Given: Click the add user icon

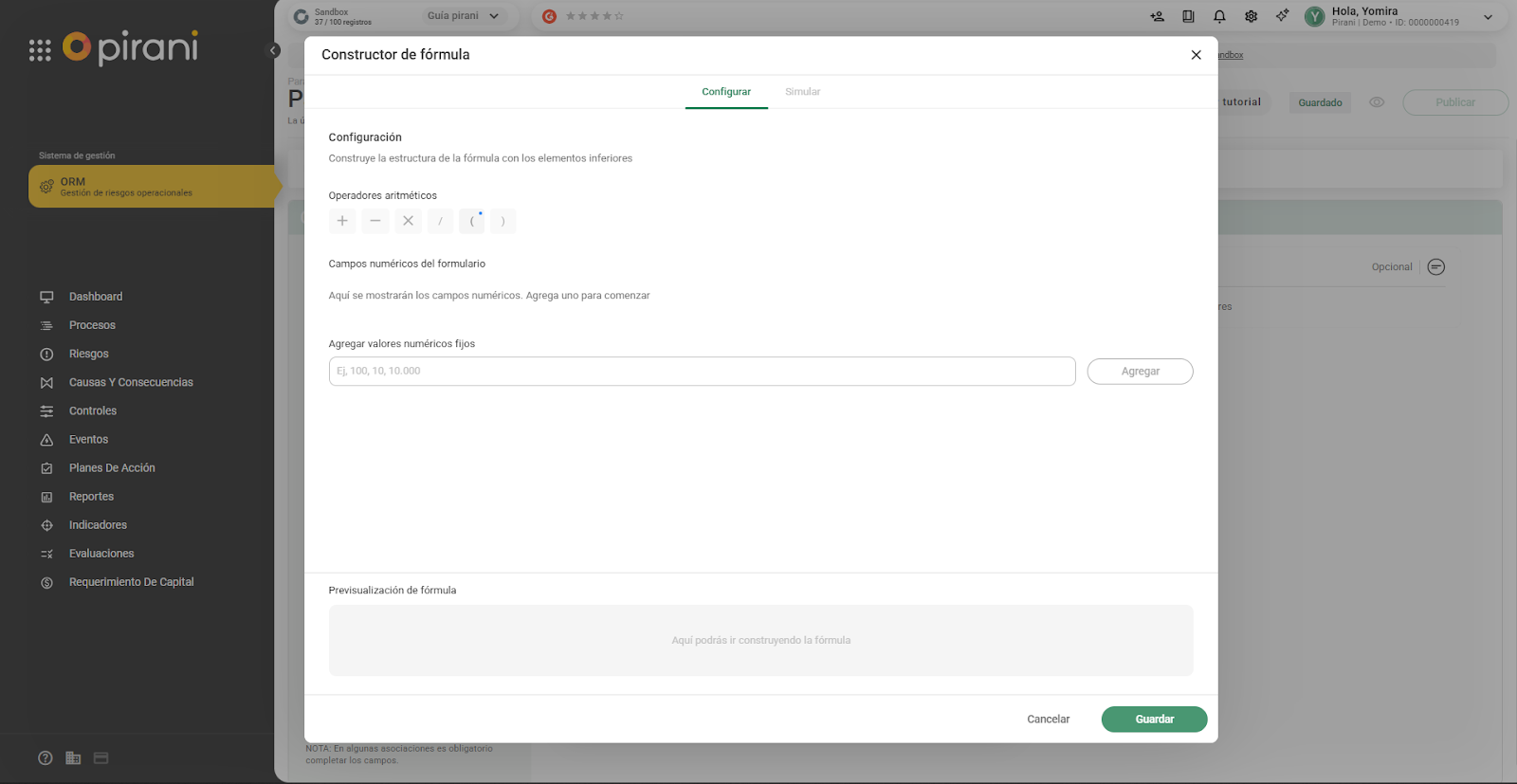Looking at the screenshot, I should point(1157,16).
